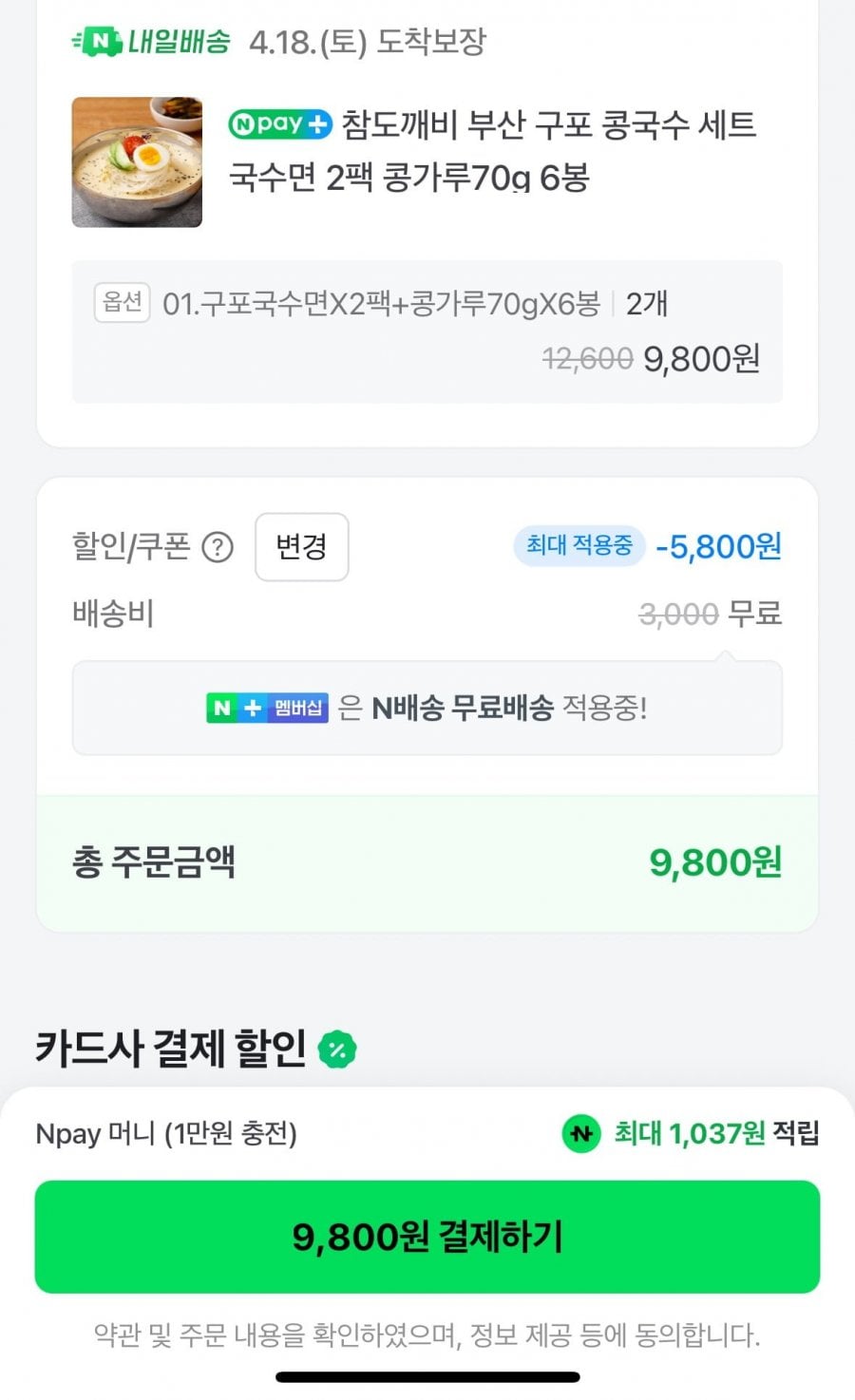Tap the -5,800원 discount amount
The height and width of the screenshot is (1400, 855).
click(x=718, y=547)
